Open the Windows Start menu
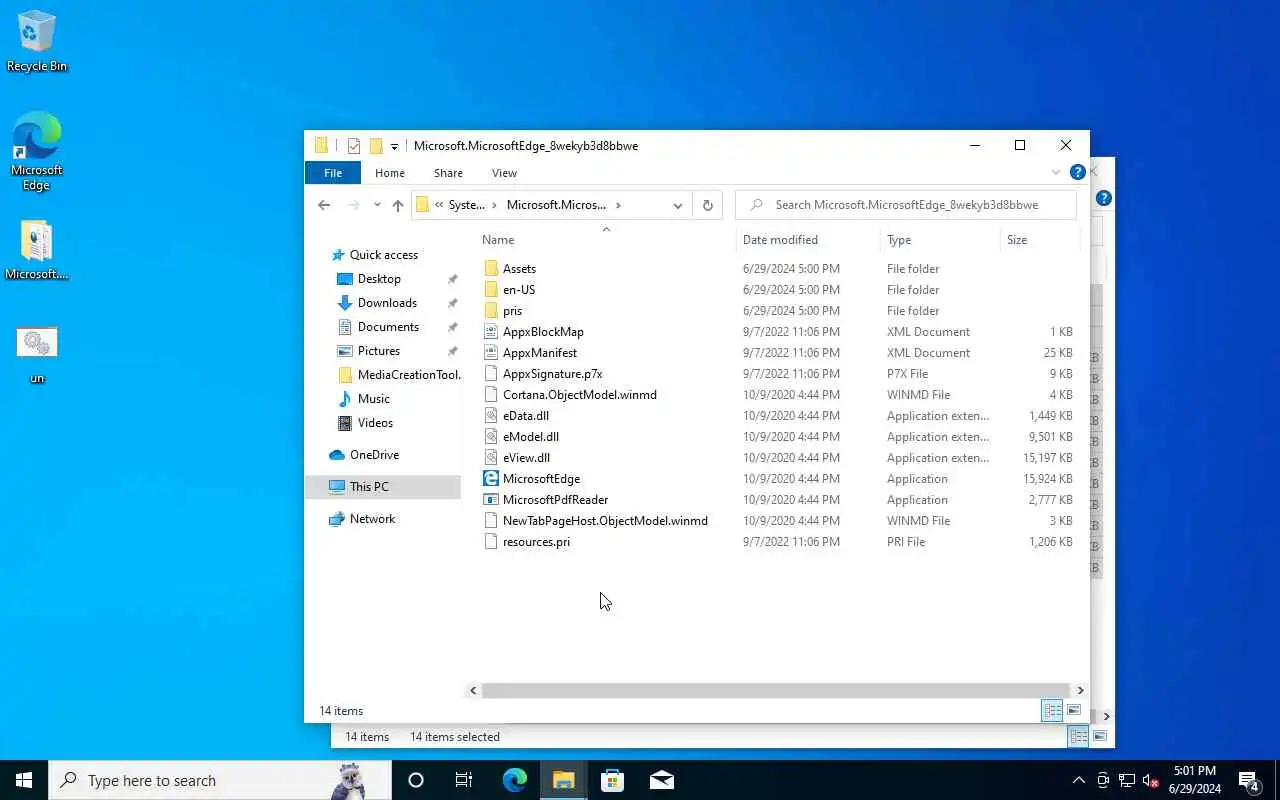 click(x=24, y=780)
